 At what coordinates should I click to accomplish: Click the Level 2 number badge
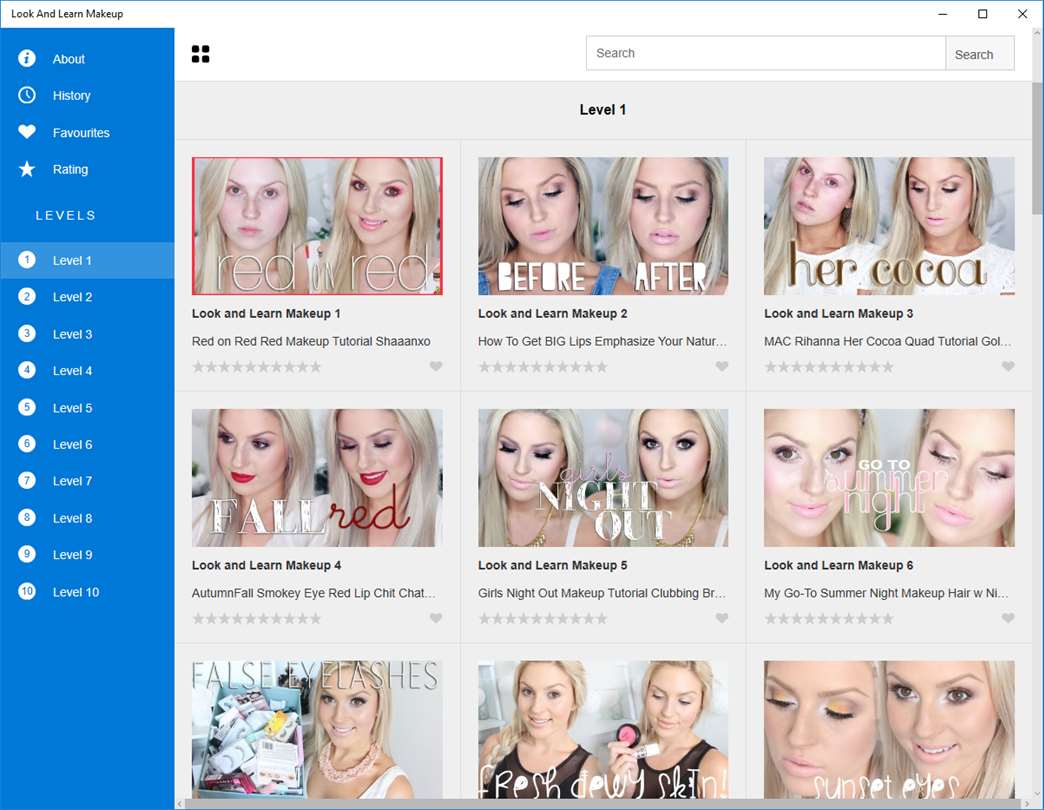tap(27, 297)
